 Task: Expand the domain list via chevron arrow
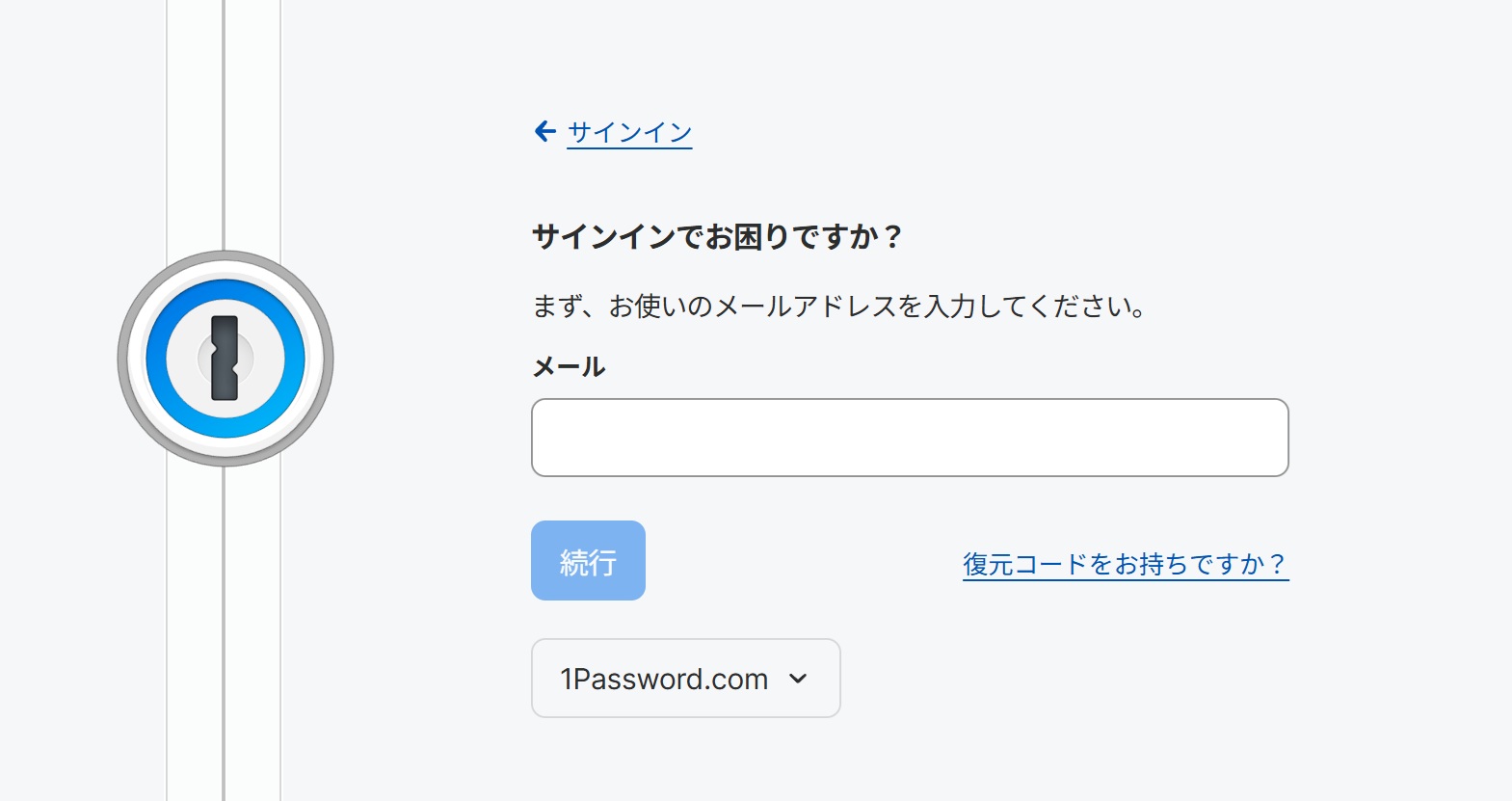point(798,679)
